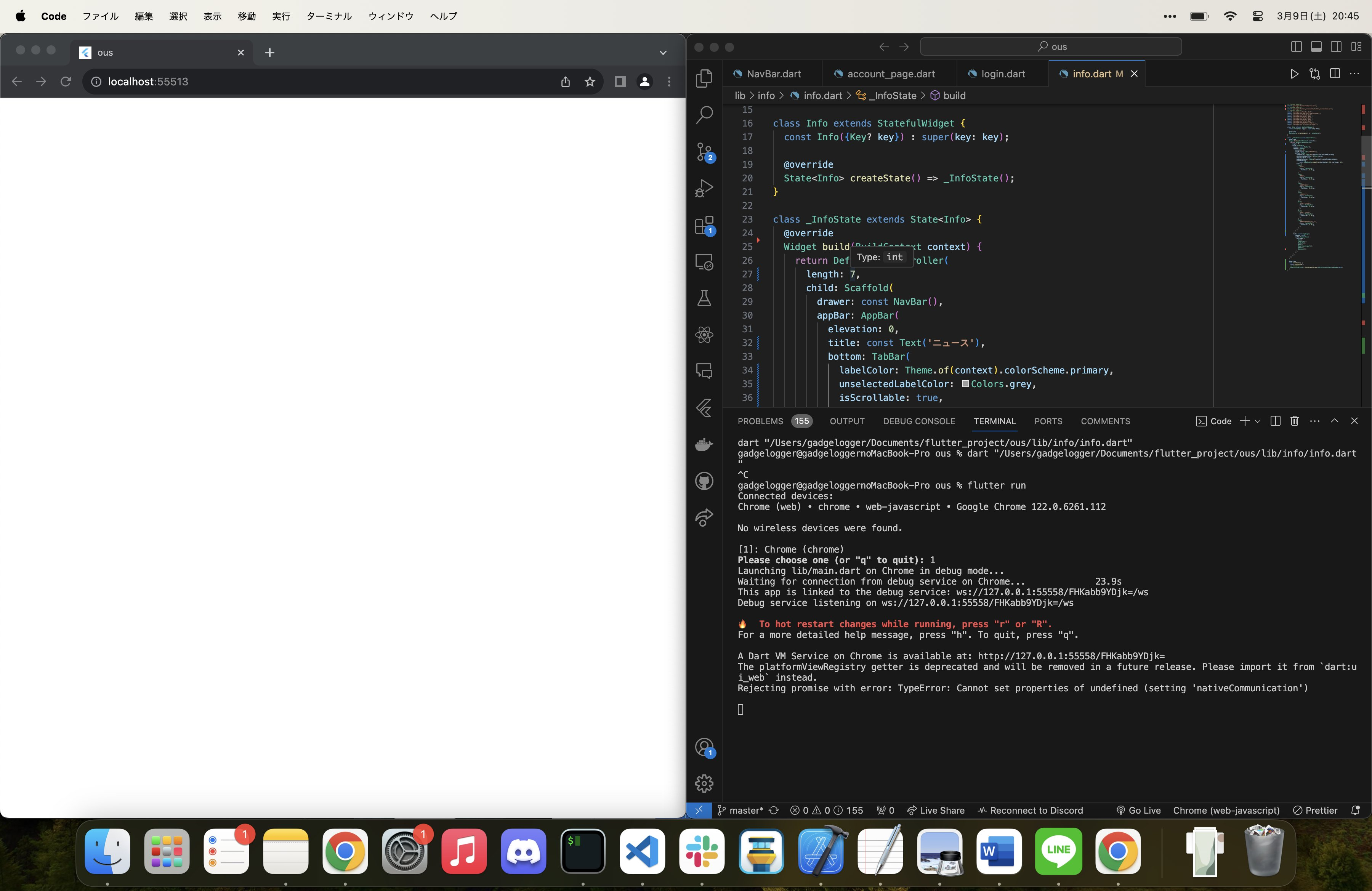Image resolution: width=1372 pixels, height=891 pixels.
Task: Toggle the bottom panel layout button
Action: coord(1316,46)
